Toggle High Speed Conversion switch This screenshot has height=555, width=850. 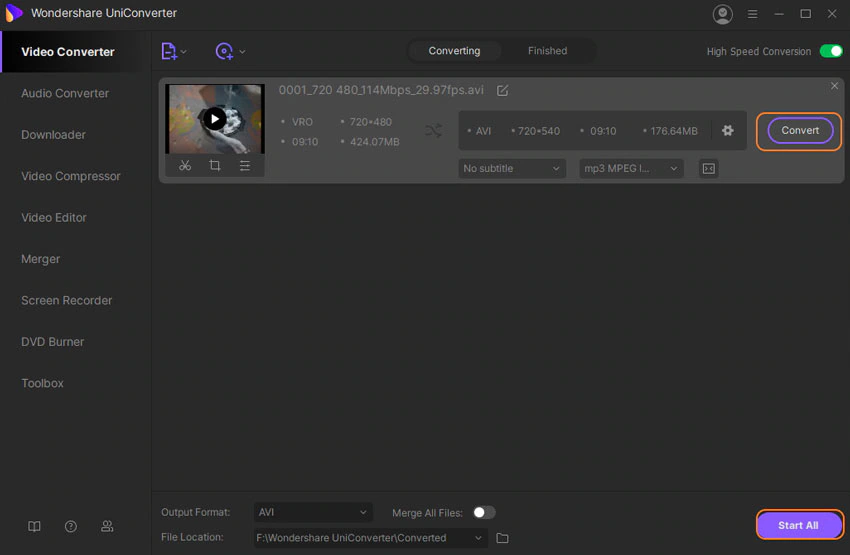(x=831, y=51)
